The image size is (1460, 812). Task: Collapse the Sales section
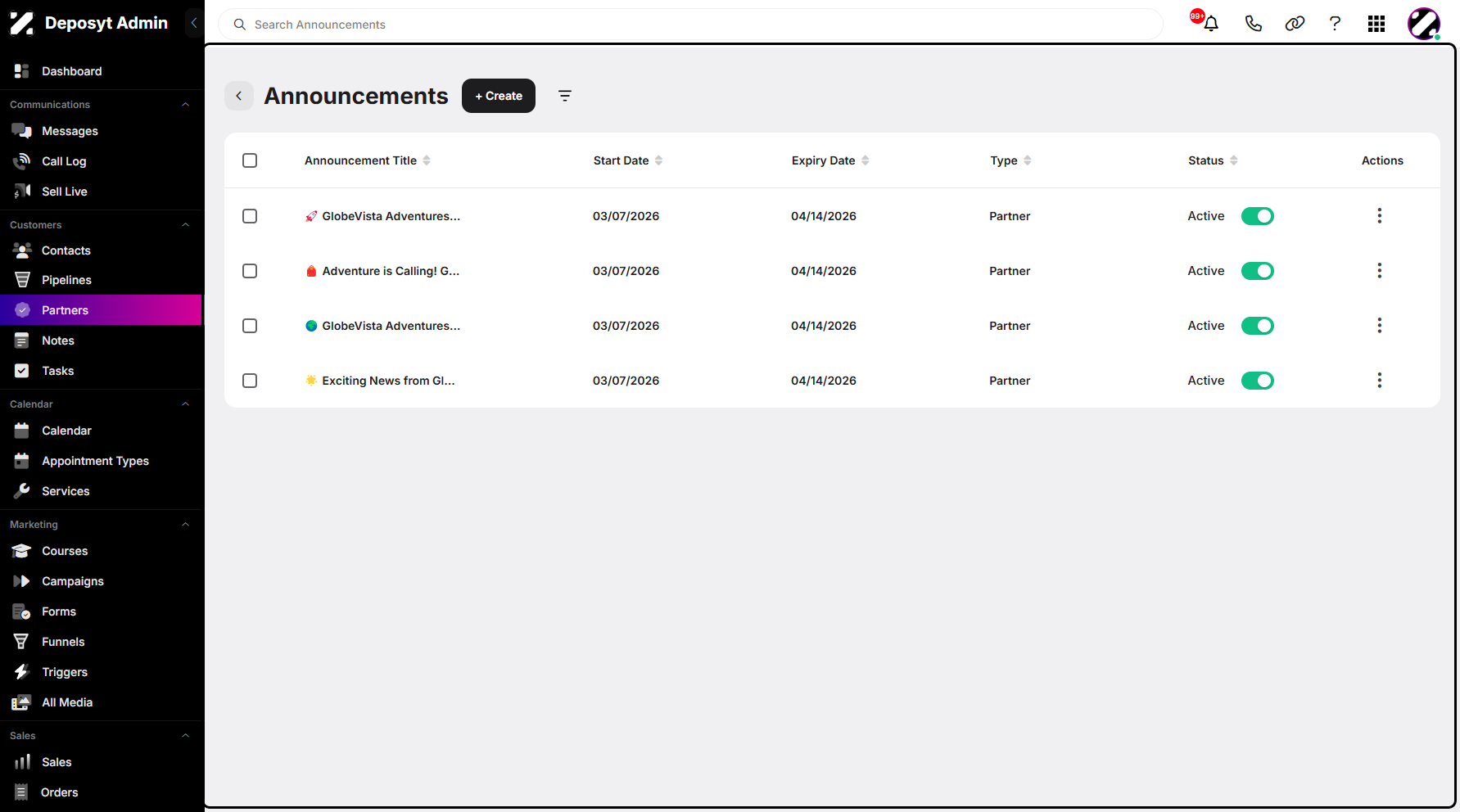(185, 736)
